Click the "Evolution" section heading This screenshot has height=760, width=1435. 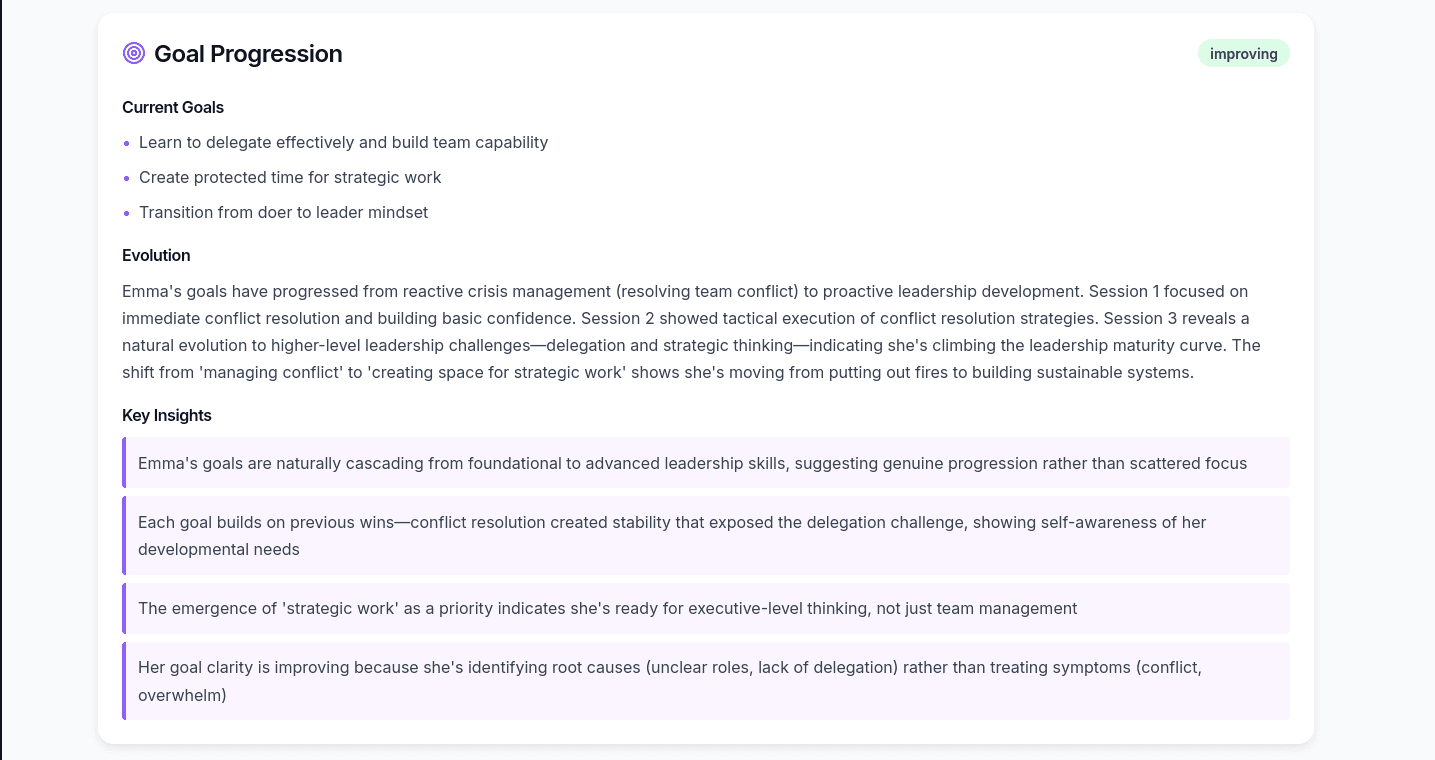(x=156, y=255)
